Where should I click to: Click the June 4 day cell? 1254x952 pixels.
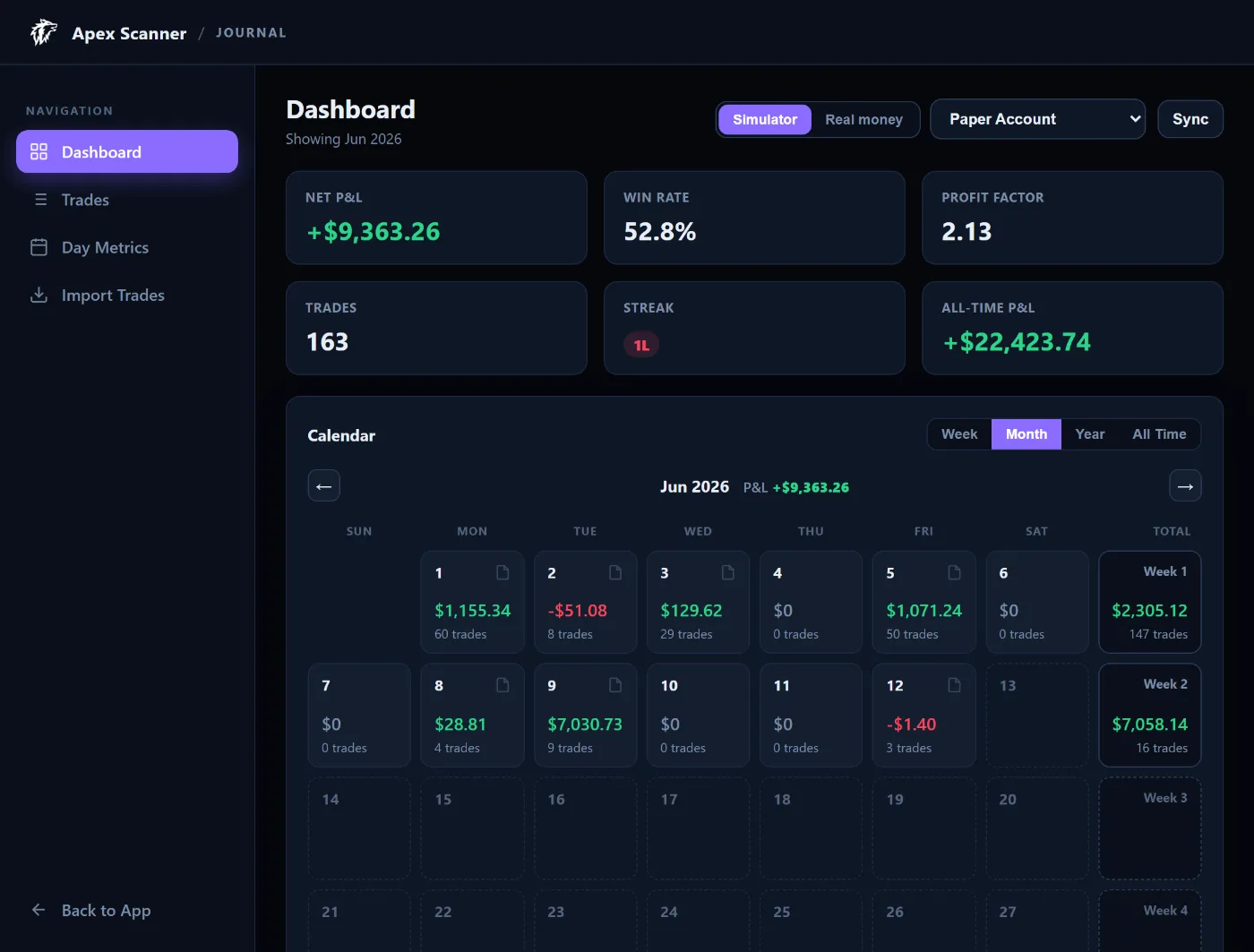point(811,602)
